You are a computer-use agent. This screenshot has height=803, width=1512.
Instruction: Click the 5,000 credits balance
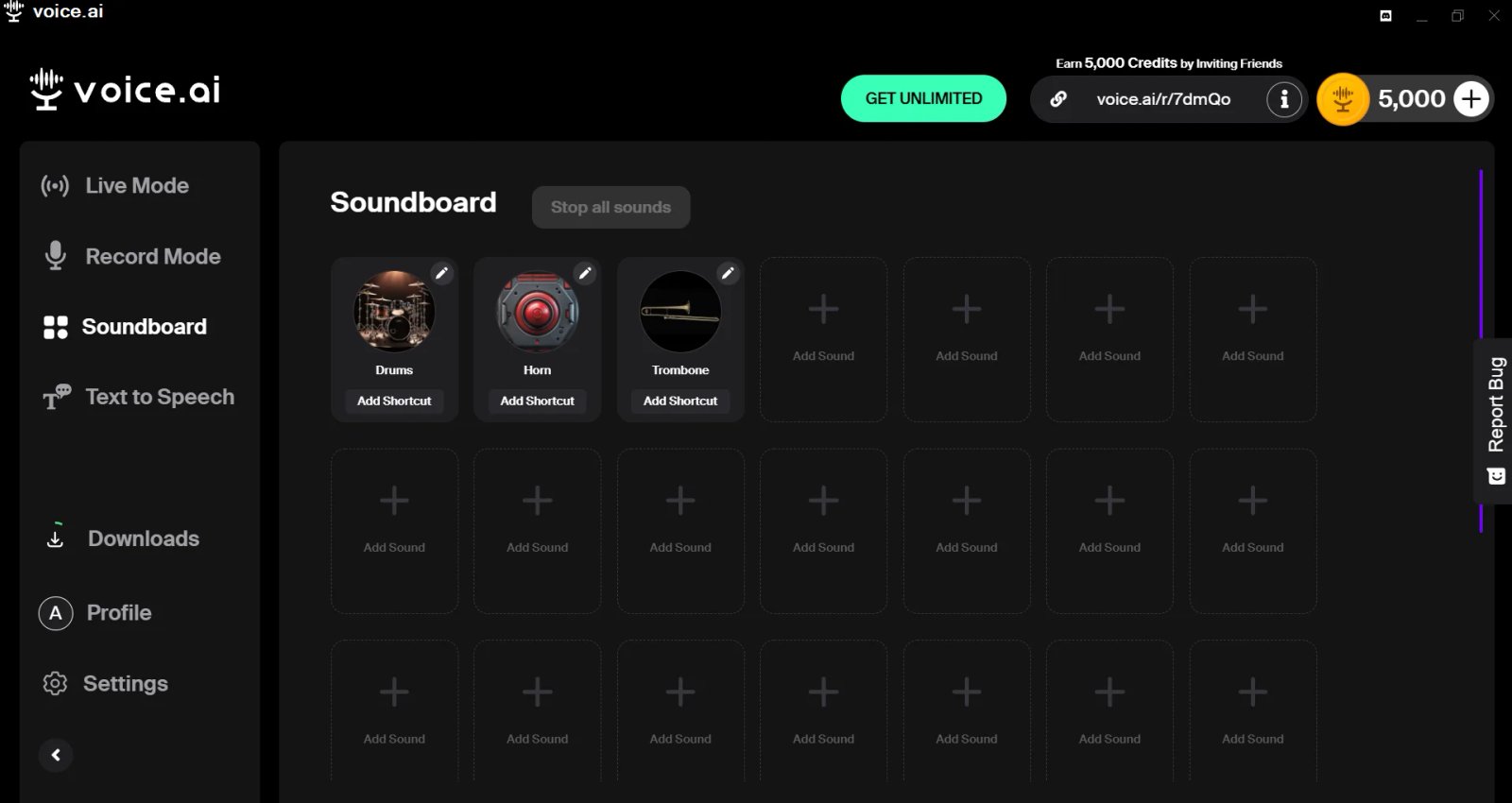[x=1411, y=98]
